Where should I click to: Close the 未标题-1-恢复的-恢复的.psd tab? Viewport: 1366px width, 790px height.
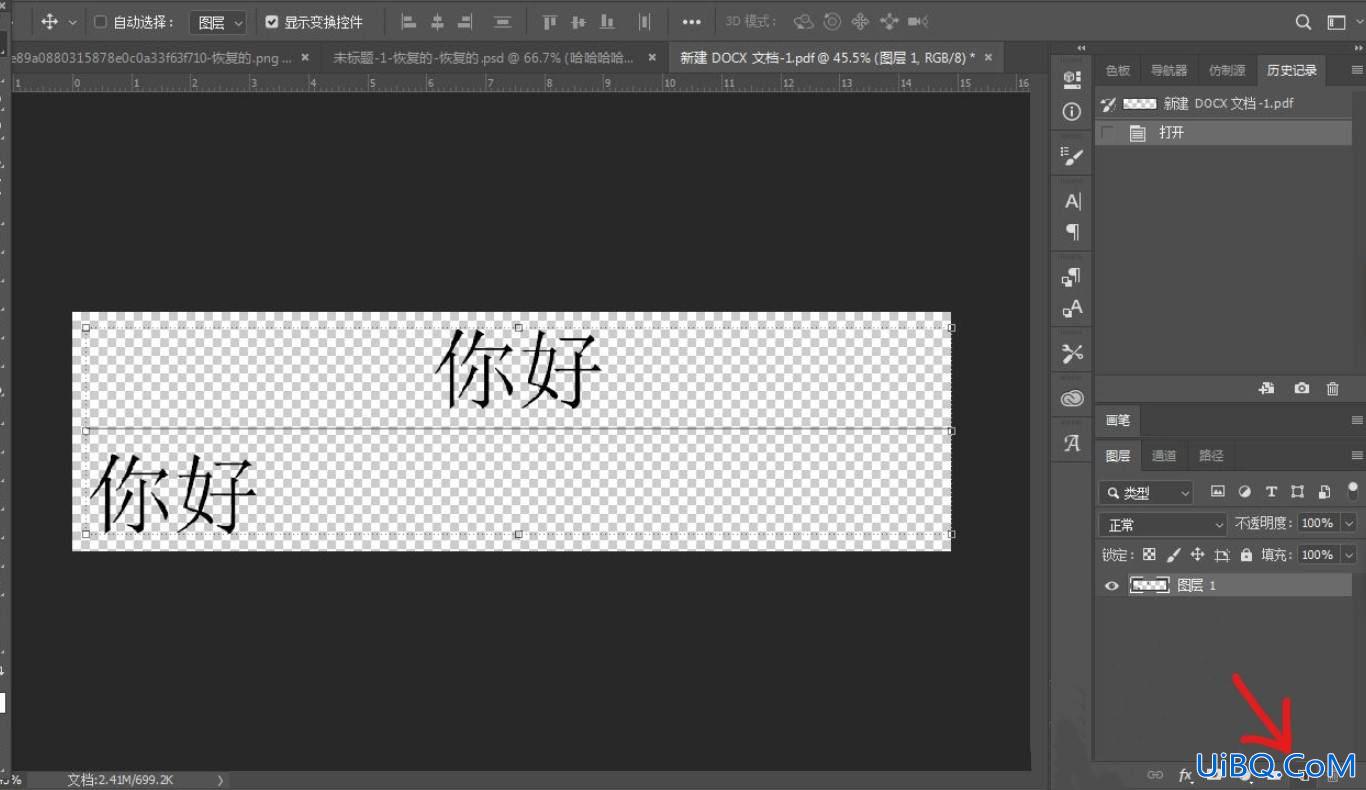coord(652,58)
